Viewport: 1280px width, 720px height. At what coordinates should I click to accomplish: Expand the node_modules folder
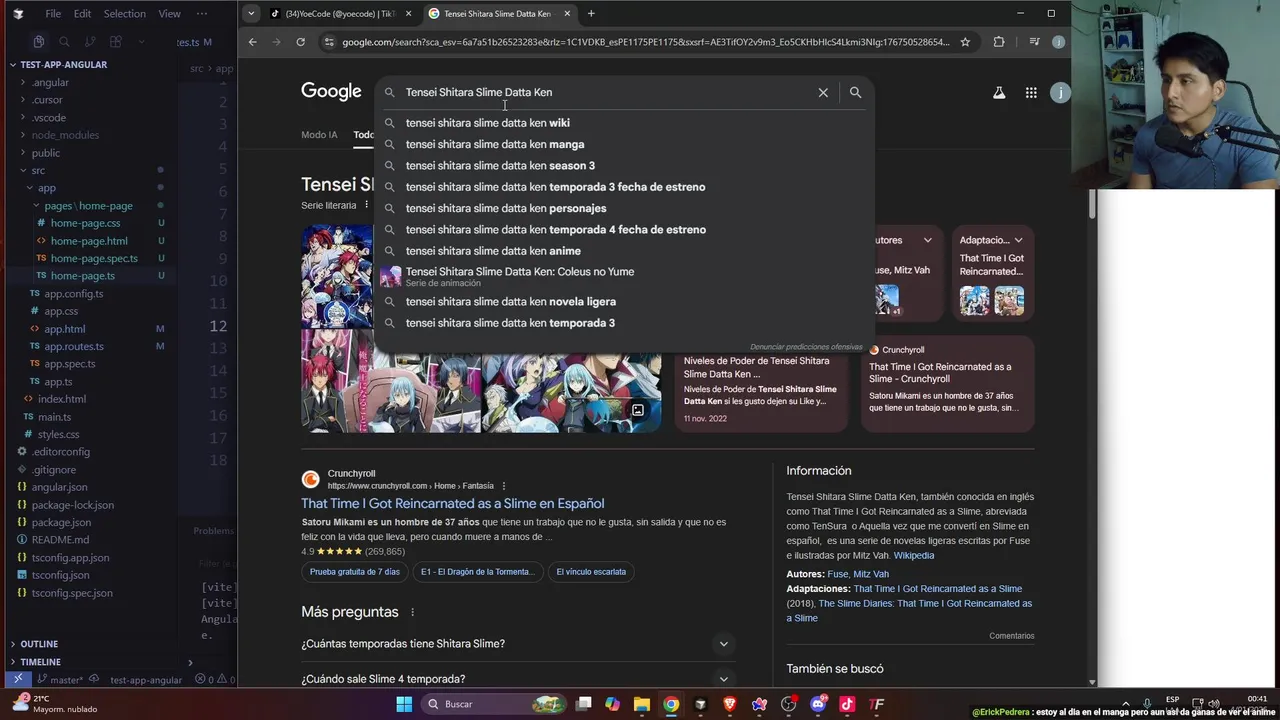click(x=65, y=135)
